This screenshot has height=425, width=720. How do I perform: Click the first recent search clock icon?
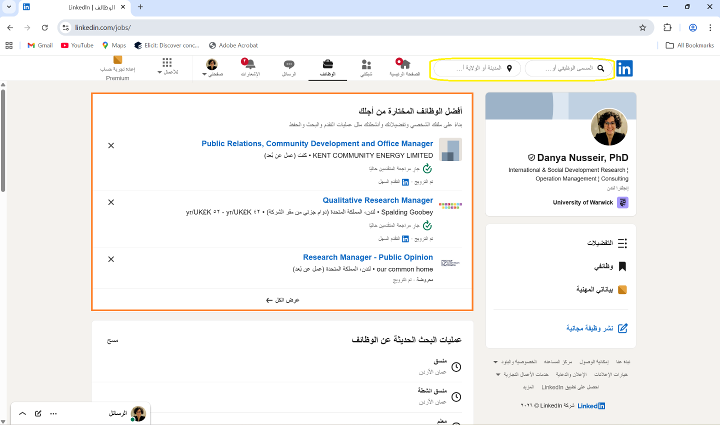pyautogui.click(x=456, y=367)
